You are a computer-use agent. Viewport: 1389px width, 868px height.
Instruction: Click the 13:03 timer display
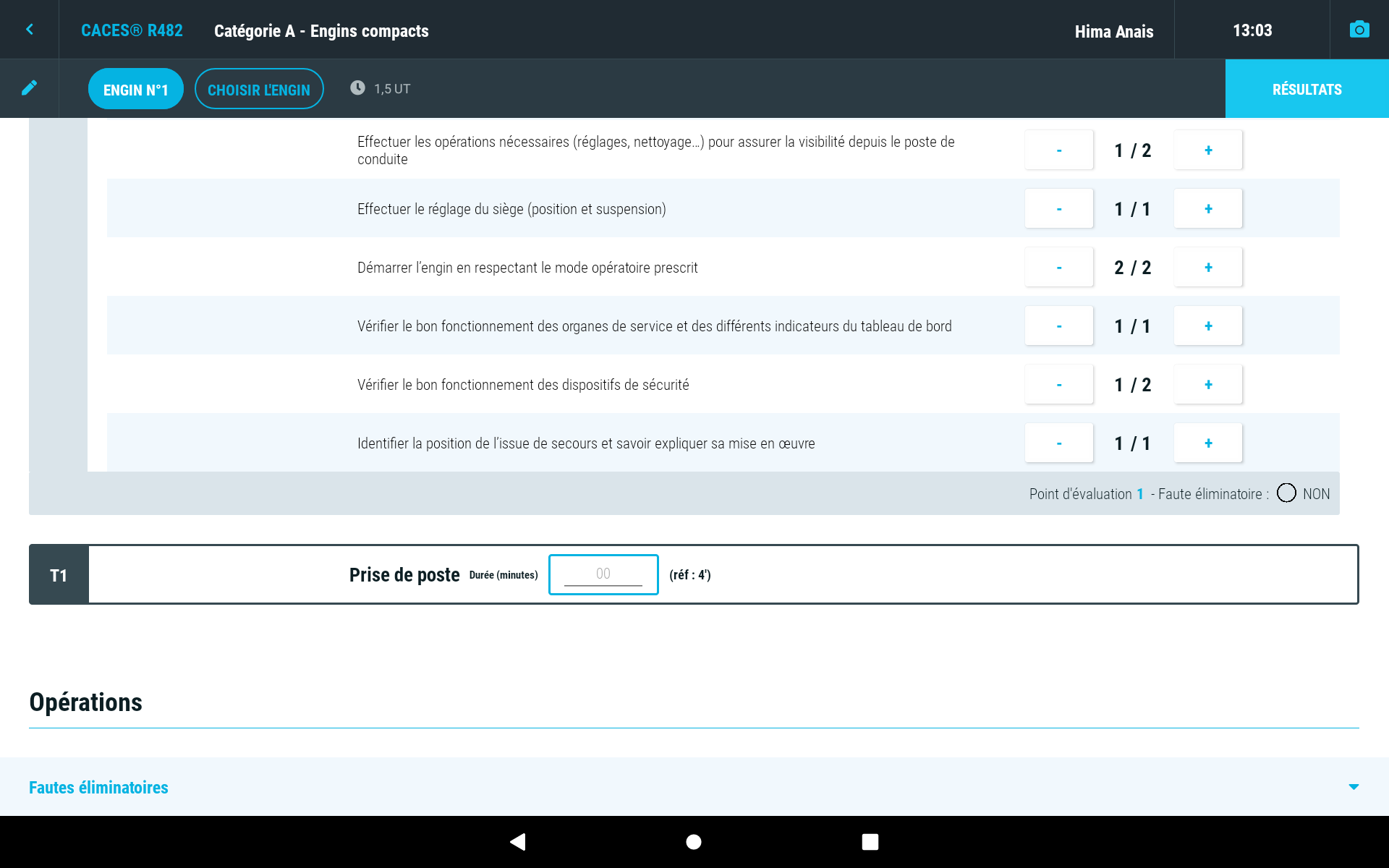click(x=1252, y=30)
